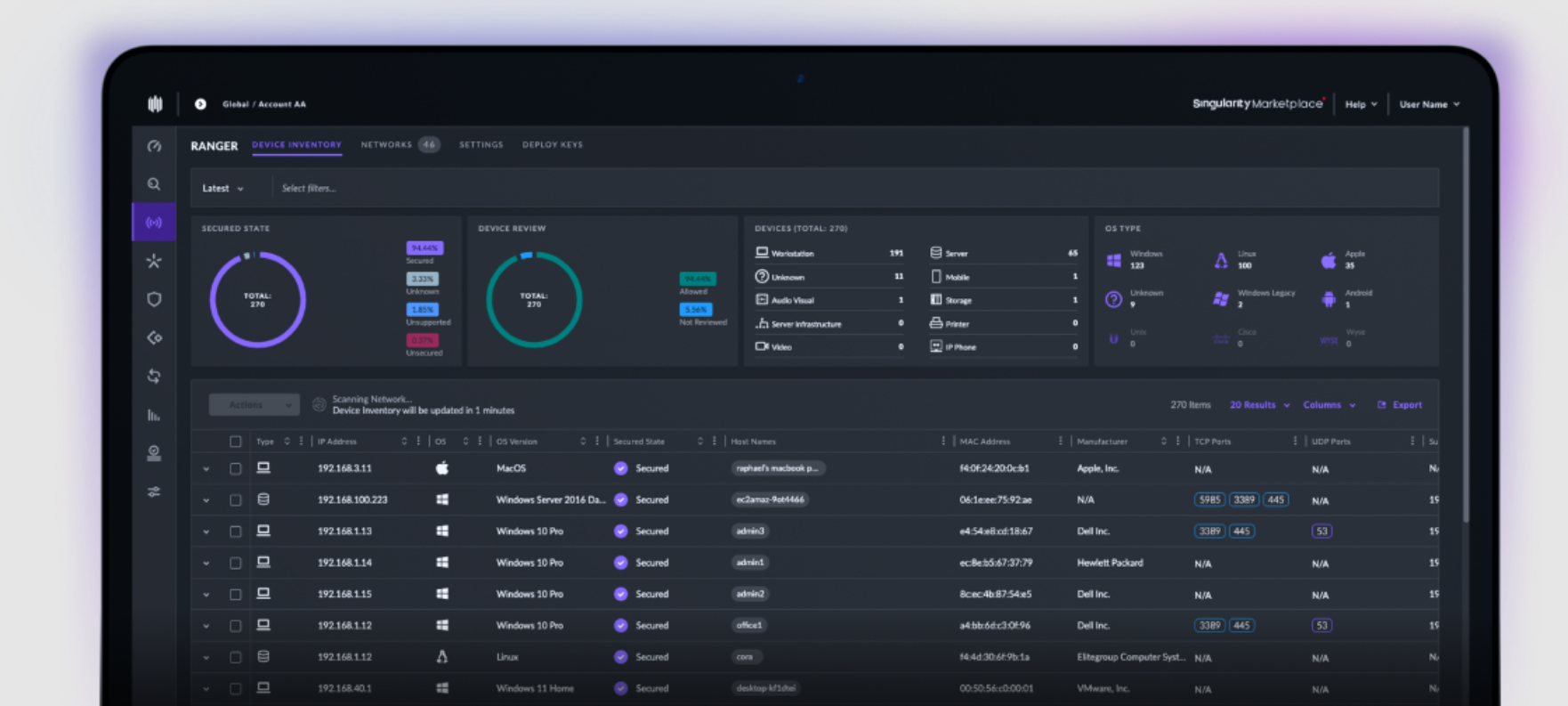Open the diamond code sidebar icon

coord(154,337)
